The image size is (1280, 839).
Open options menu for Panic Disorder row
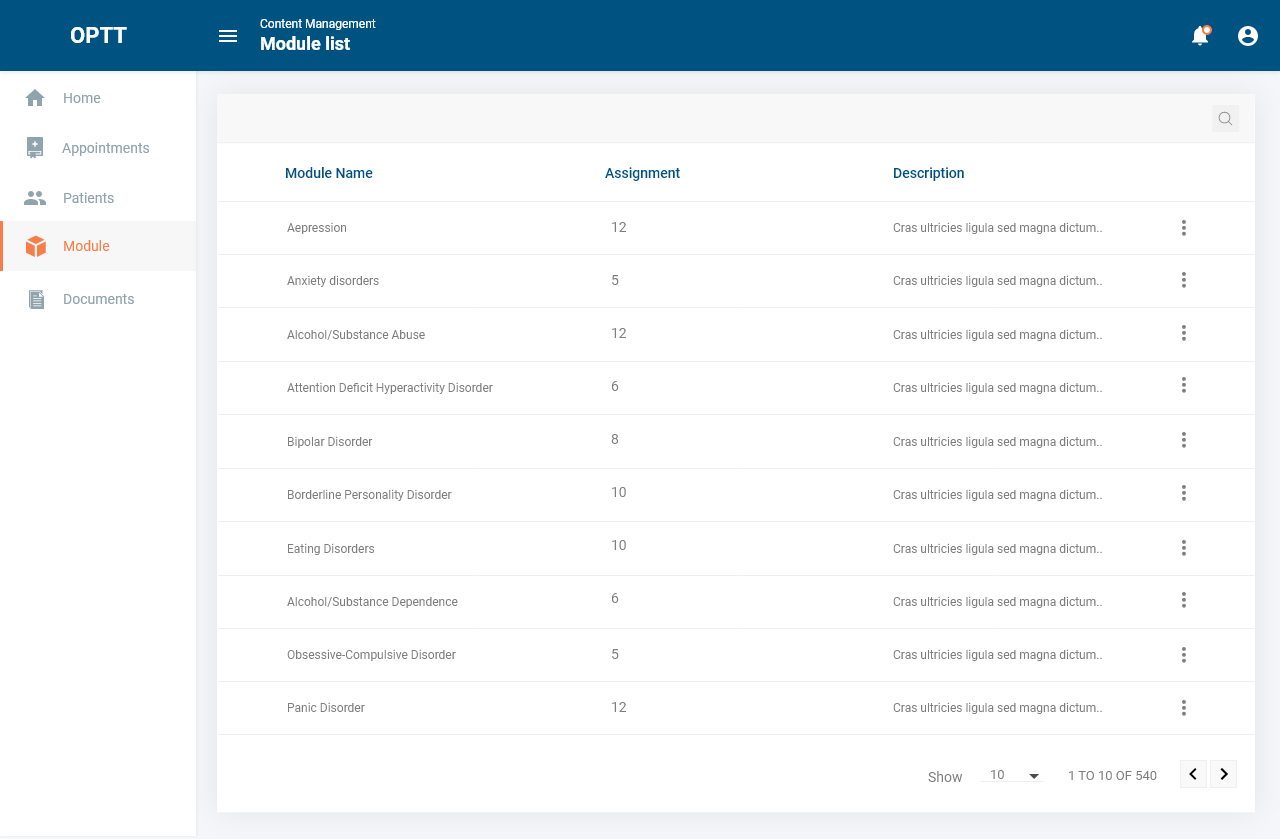point(1183,708)
